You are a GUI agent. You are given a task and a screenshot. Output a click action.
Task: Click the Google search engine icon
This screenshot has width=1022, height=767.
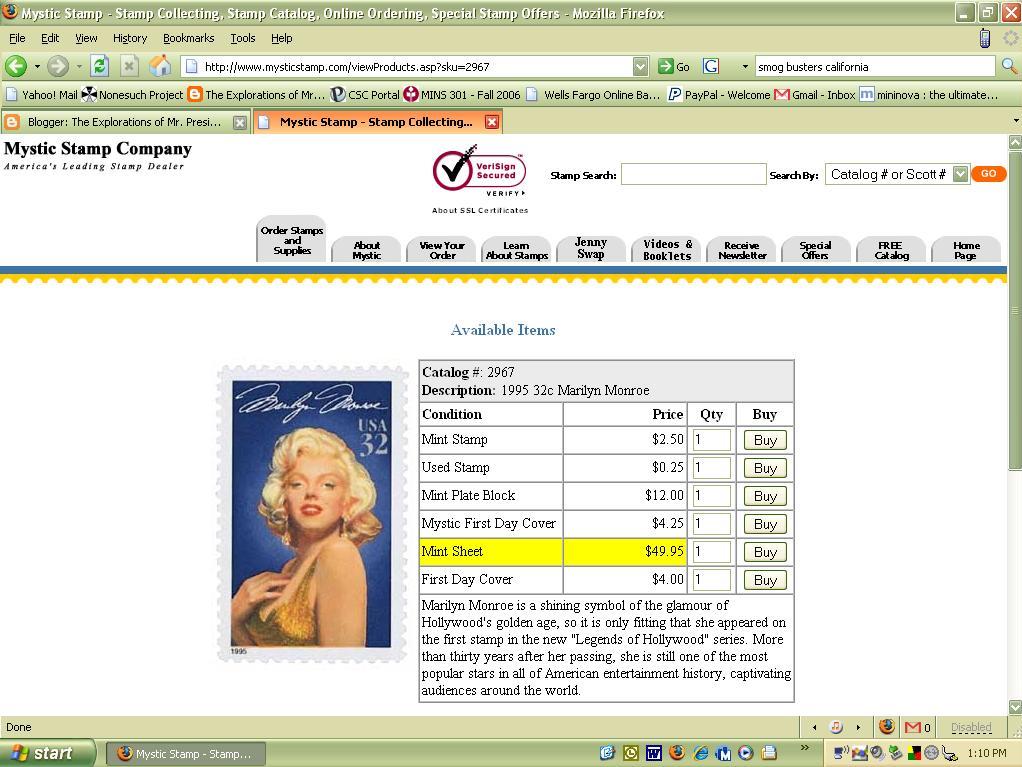pos(711,66)
